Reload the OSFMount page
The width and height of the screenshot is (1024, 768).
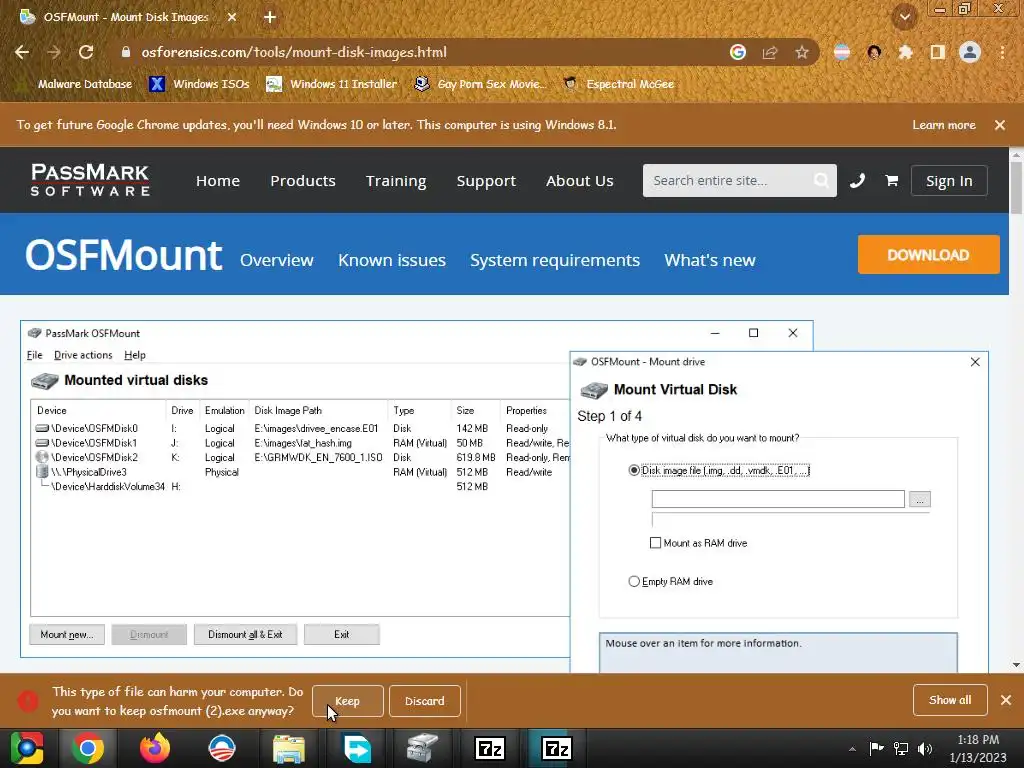click(x=86, y=52)
